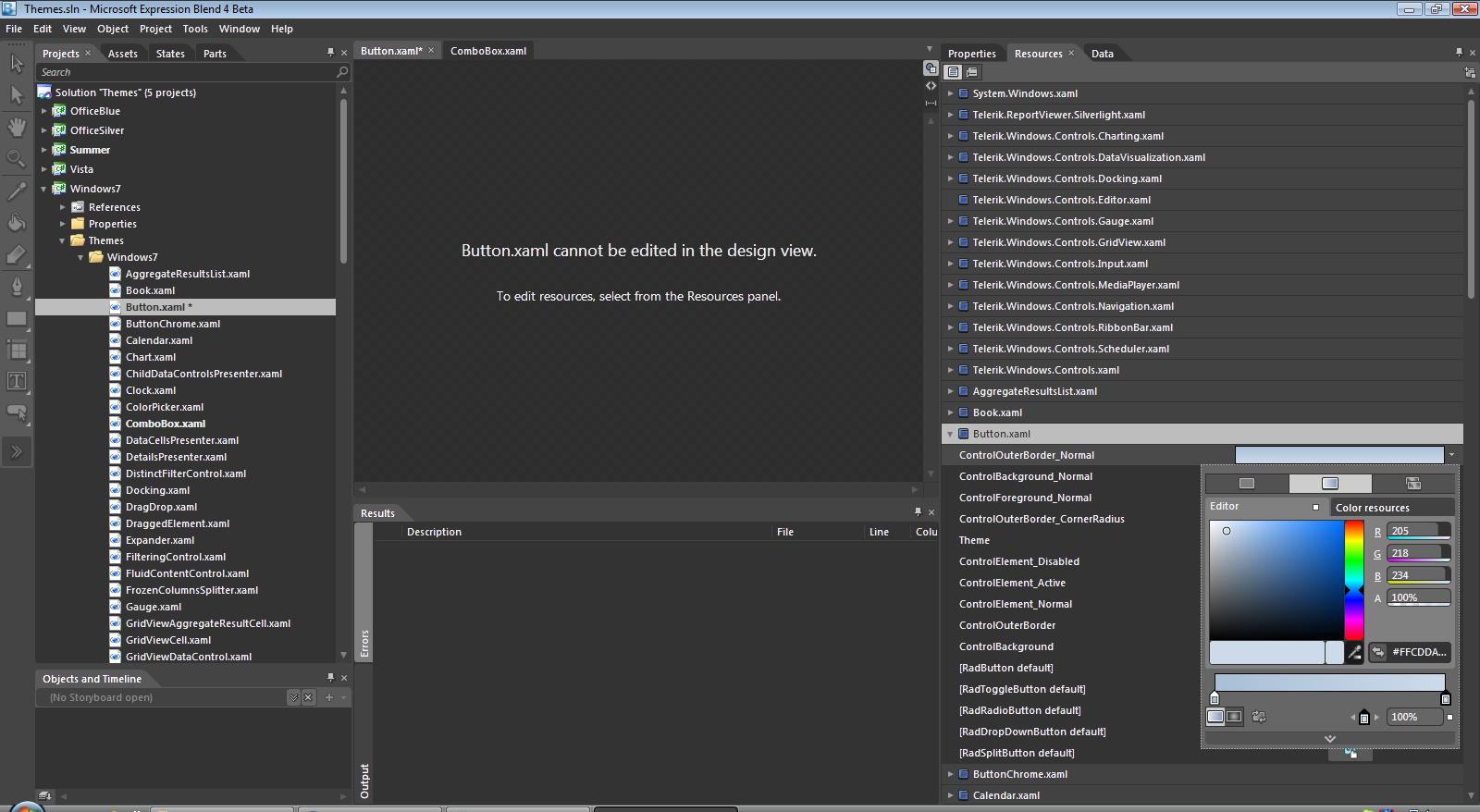The height and width of the screenshot is (812, 1480).
Task: Expand the OfficeBlue project
Action: point(43,111)
